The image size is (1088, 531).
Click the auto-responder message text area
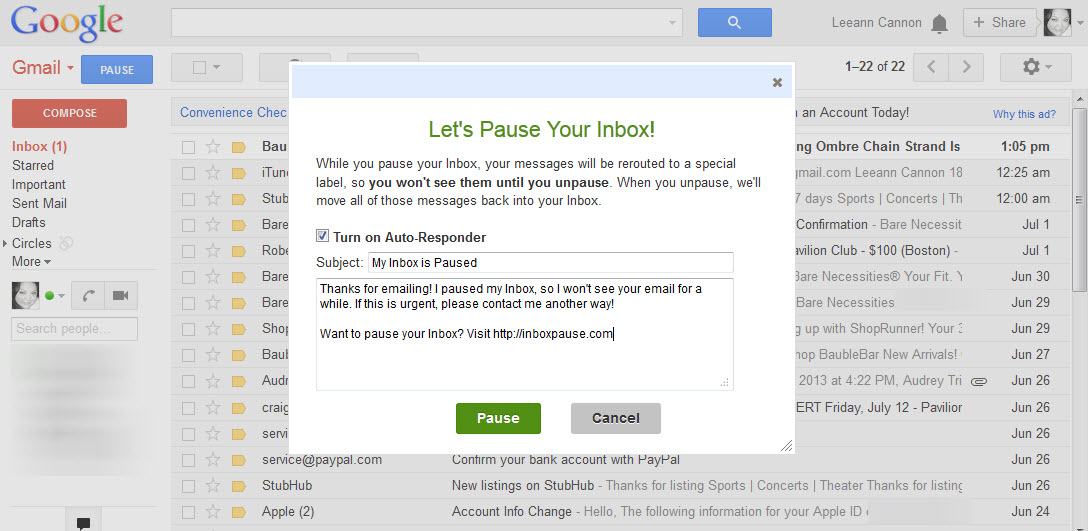pos(525,334)
